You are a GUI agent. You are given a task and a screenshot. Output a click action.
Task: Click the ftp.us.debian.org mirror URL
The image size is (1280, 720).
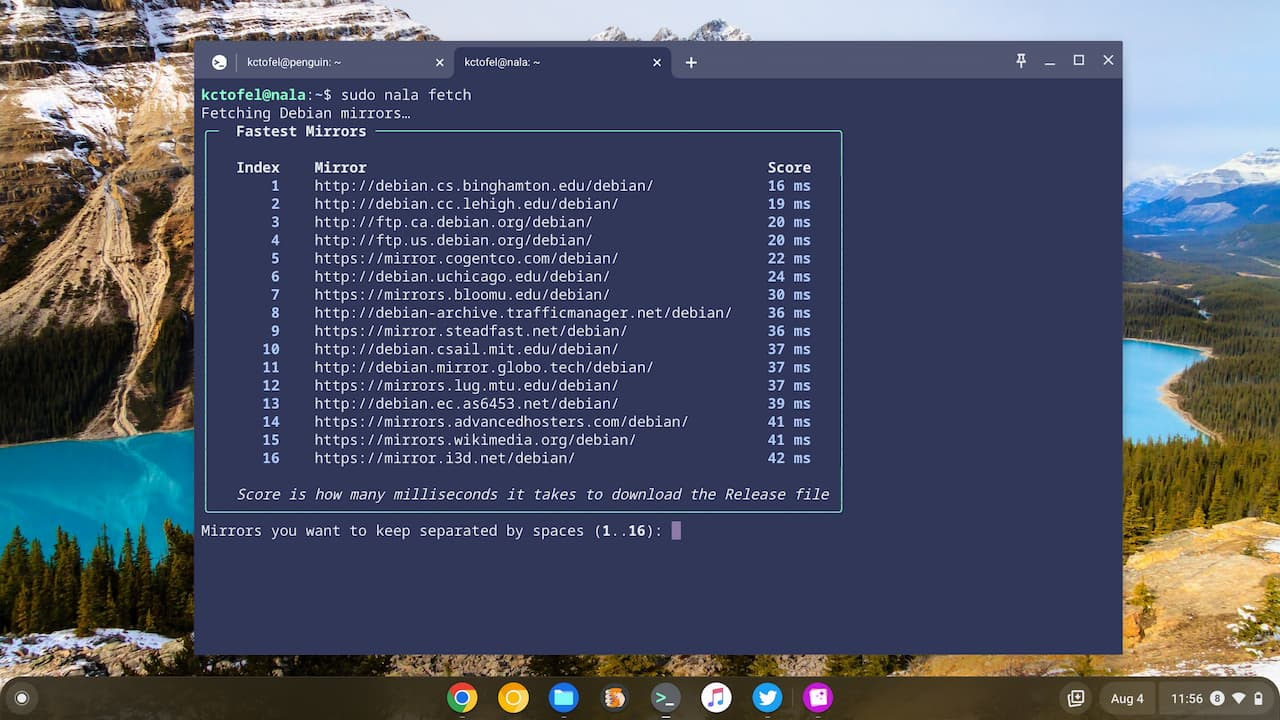coord(453,240)
